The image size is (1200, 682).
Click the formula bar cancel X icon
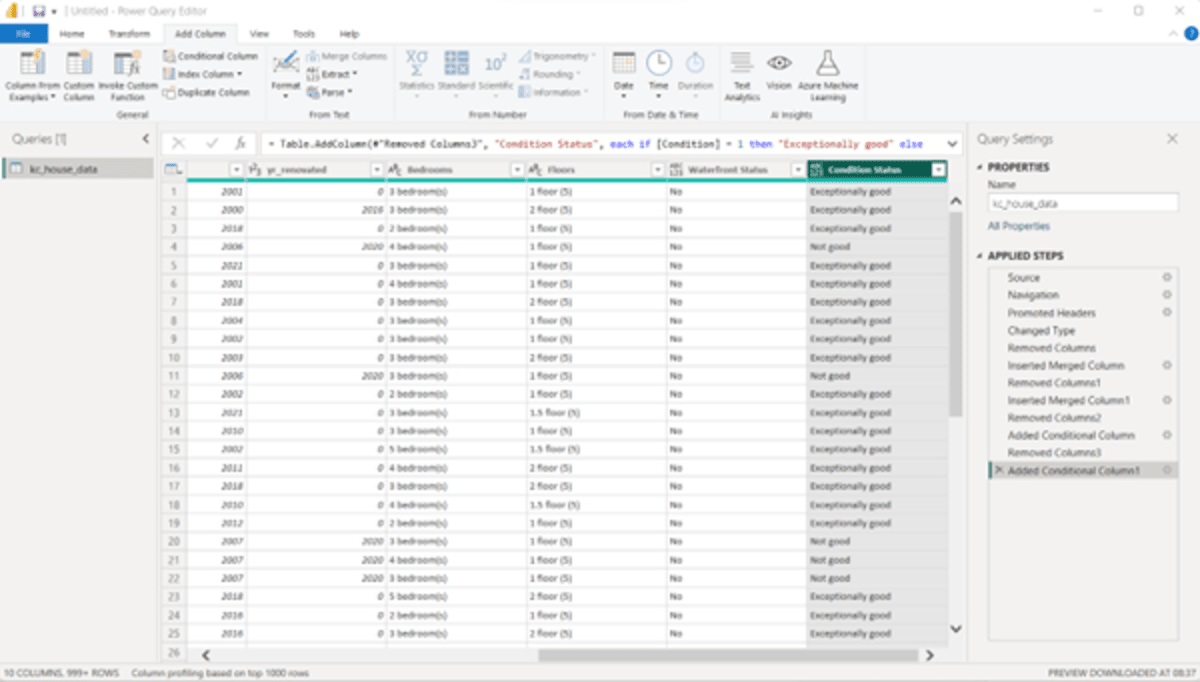(x=178, y=144)
